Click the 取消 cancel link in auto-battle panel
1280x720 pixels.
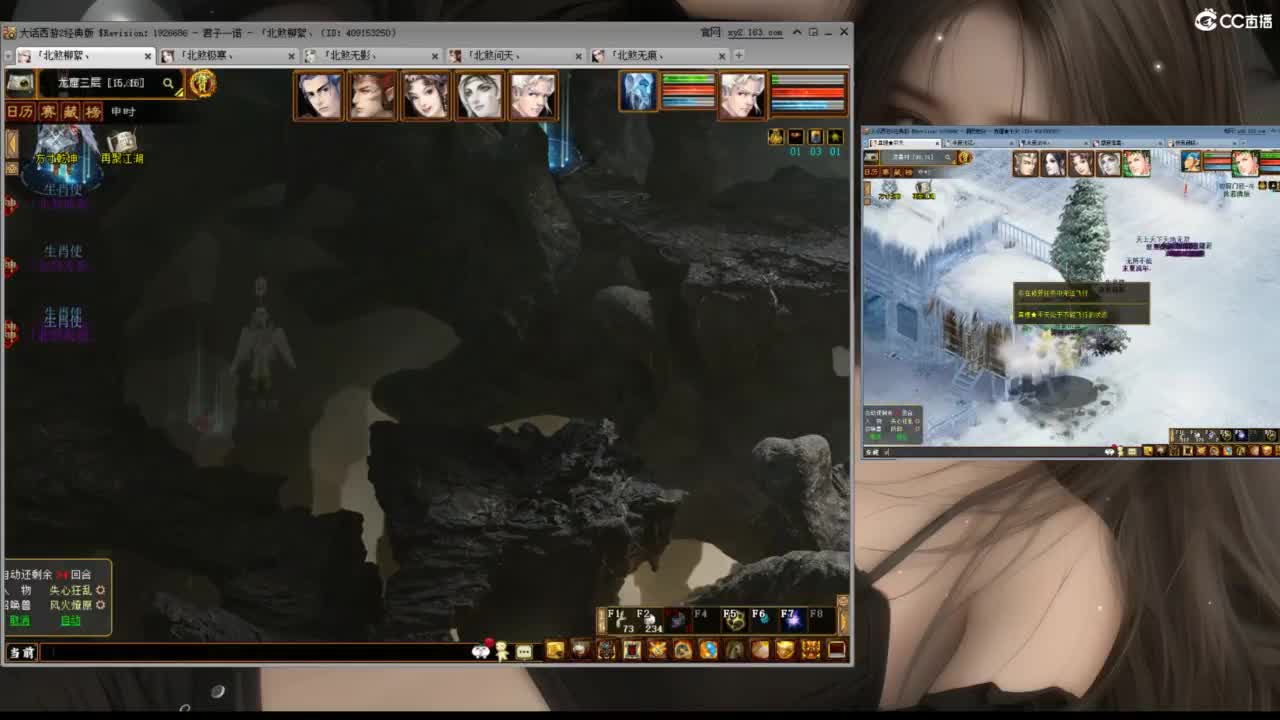coord(20,621)
